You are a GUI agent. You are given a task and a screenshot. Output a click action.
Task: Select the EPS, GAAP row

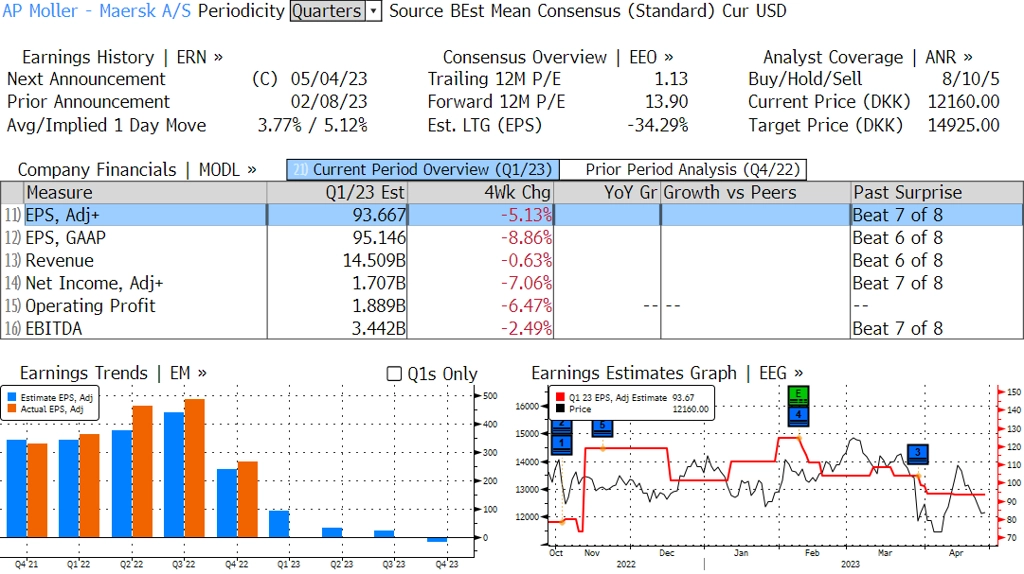pyautogui.click(x=512, y=238)
